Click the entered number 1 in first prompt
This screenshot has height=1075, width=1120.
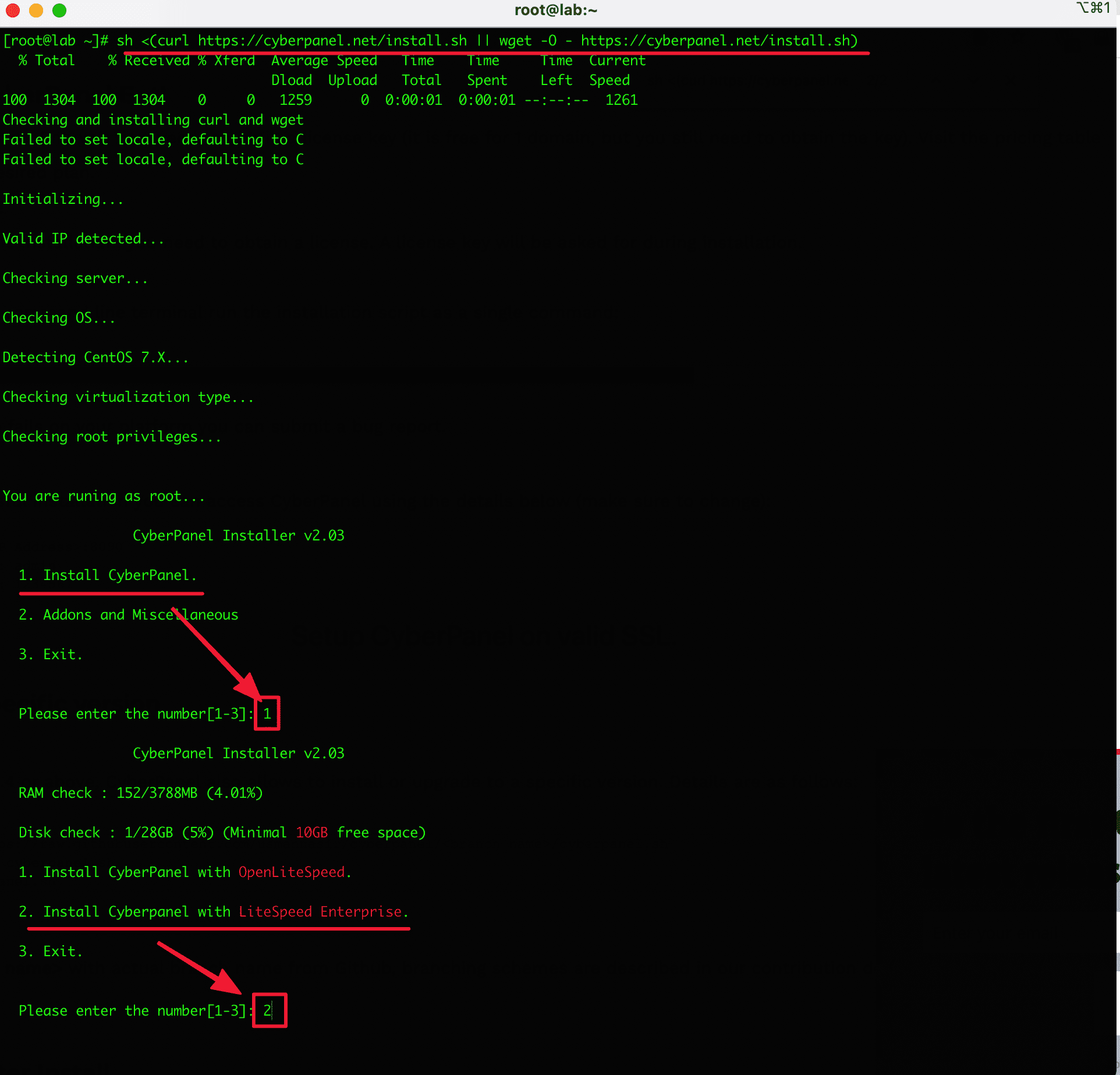pos(267,714)
